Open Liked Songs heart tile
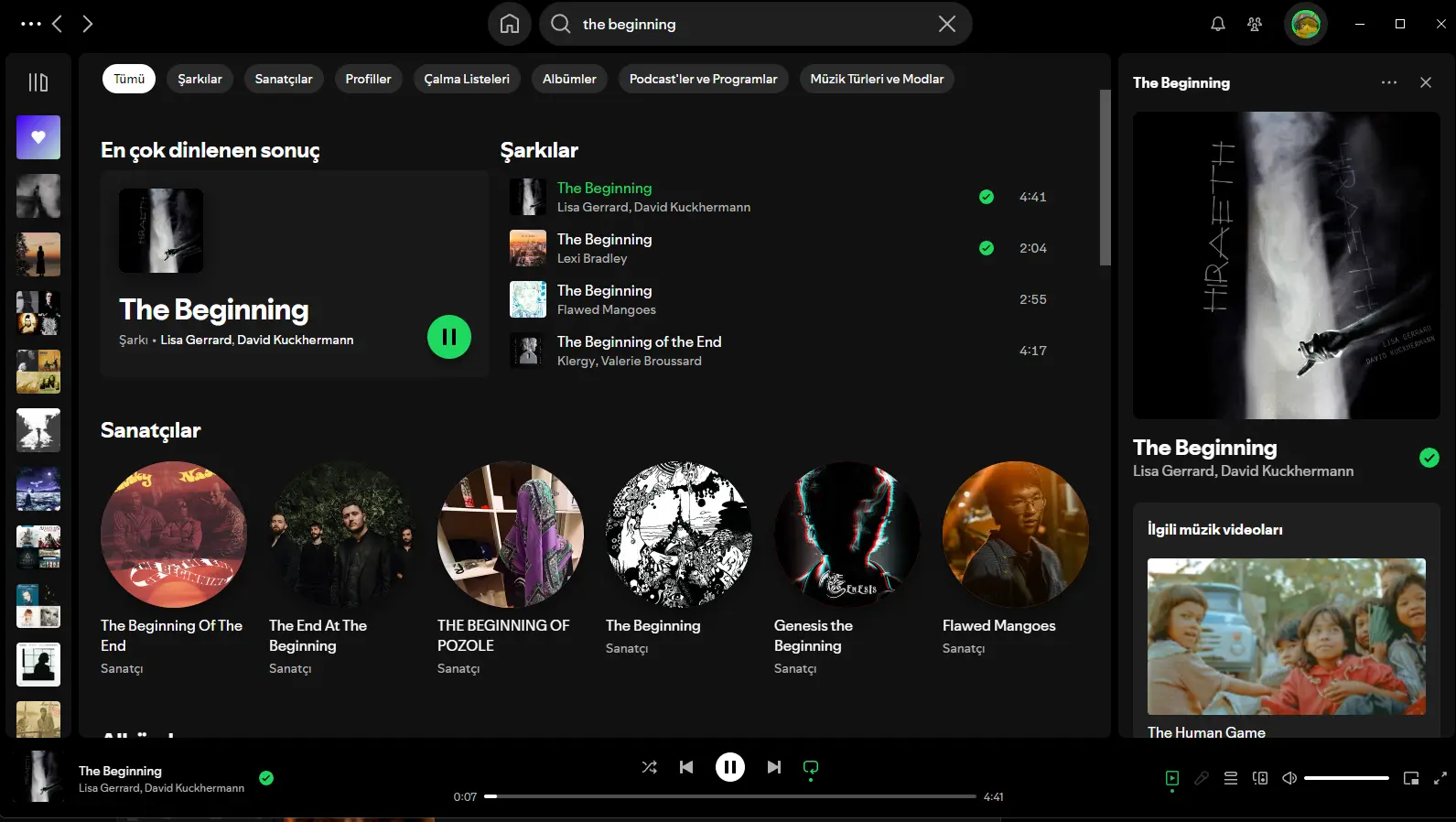The image size is (1456, 822). tap(38, 137)
